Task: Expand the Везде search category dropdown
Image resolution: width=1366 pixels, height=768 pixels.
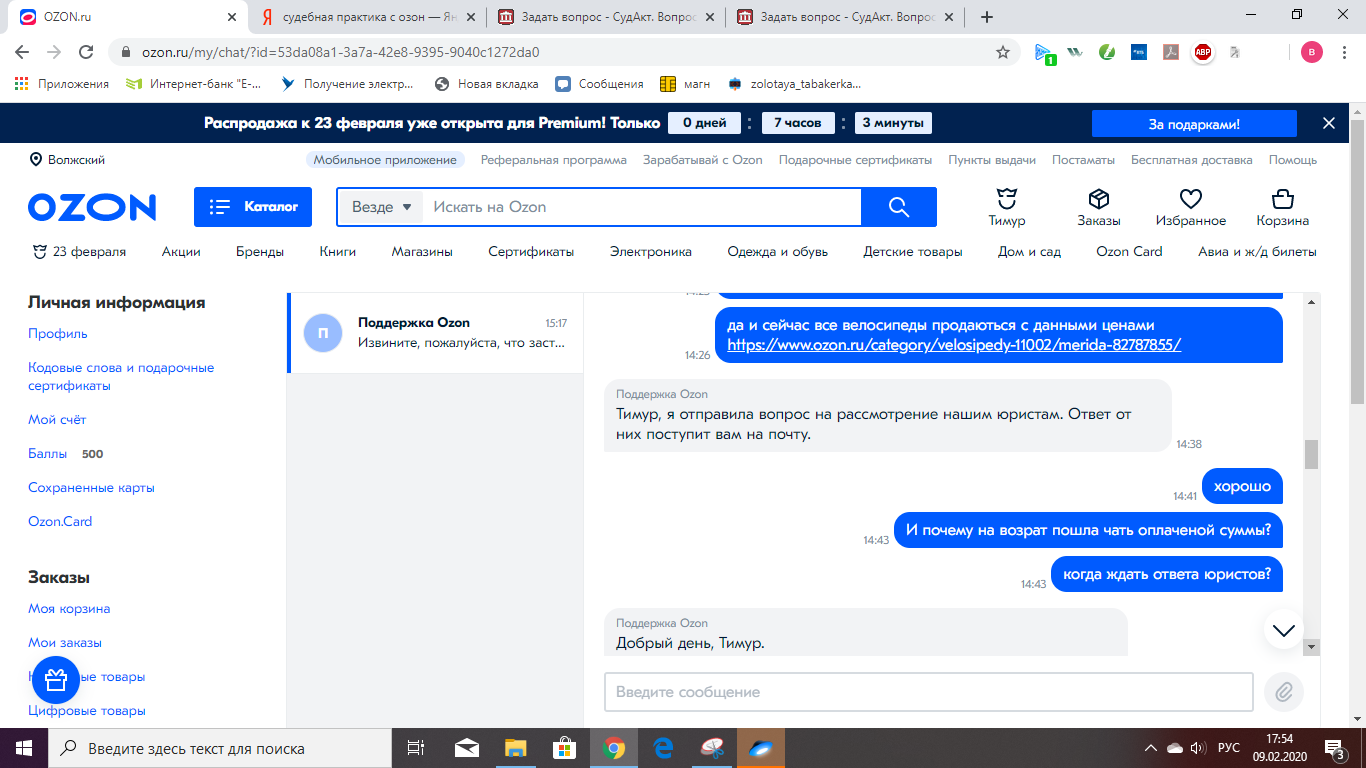Action: (381, 207)
